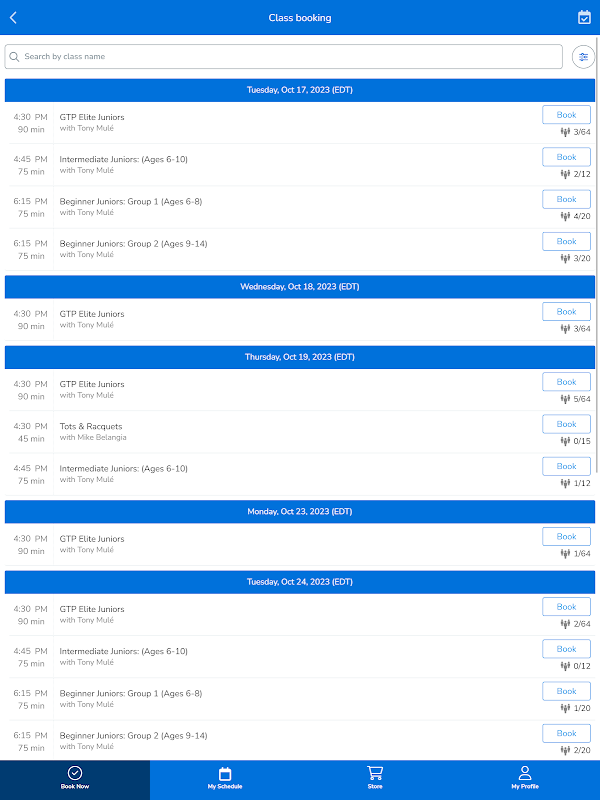This screenshot has width=600, height=800.
Task: Open the calendar icon in header
Action: click(584, 17)
